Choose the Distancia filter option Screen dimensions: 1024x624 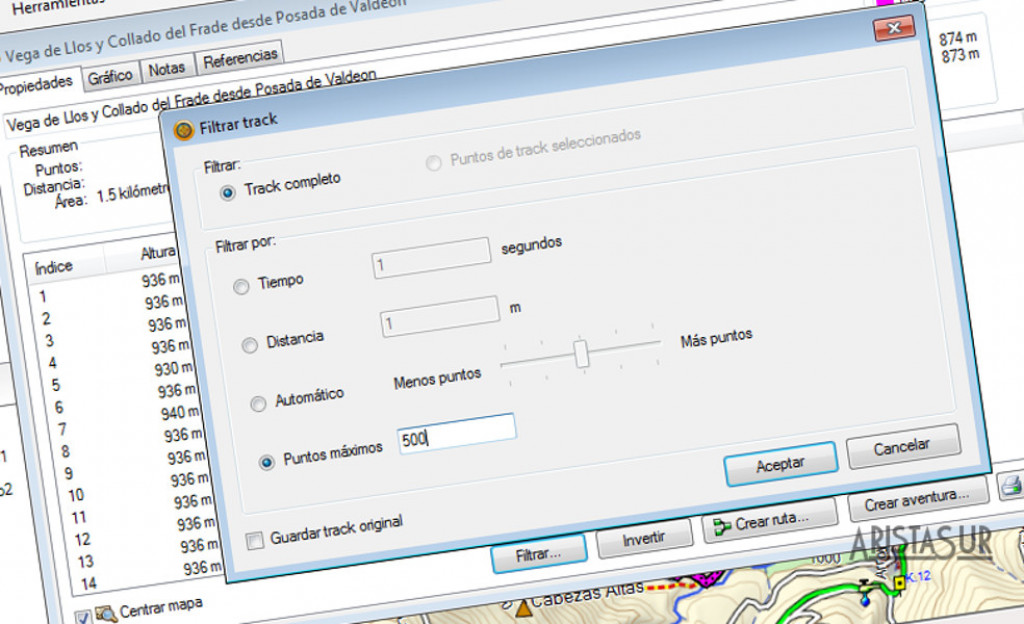249,345
